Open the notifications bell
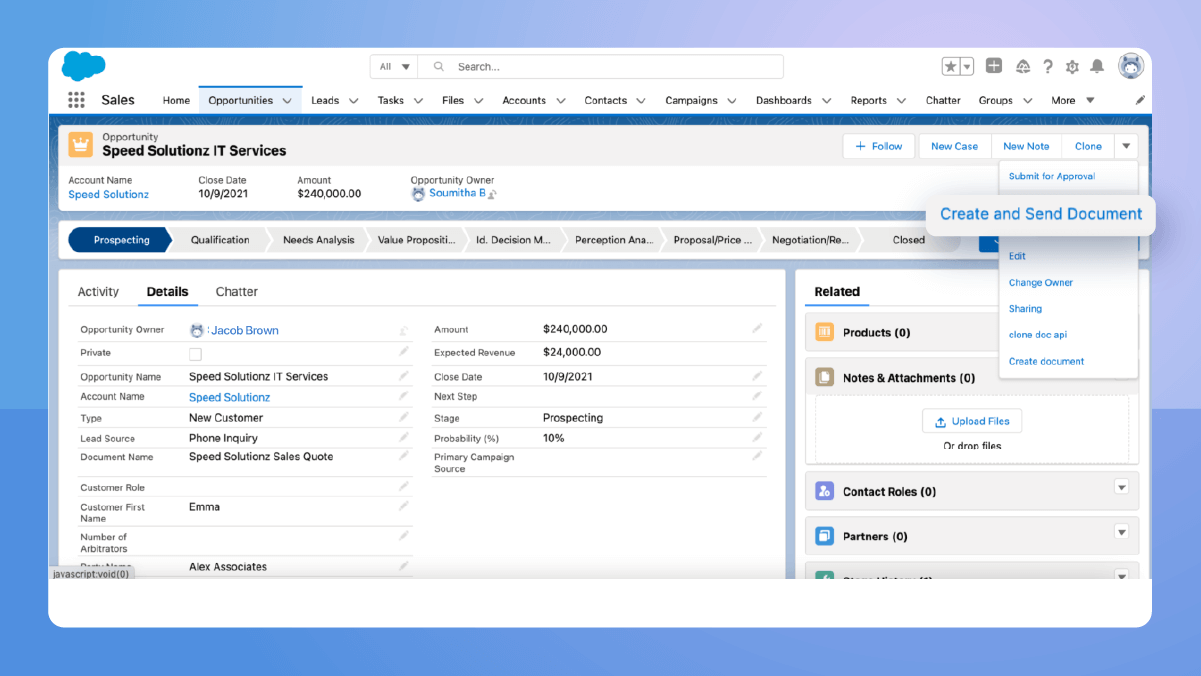Image resolution: width=1201 pixels, height=676 pixels. click(x=1097, y=67)
